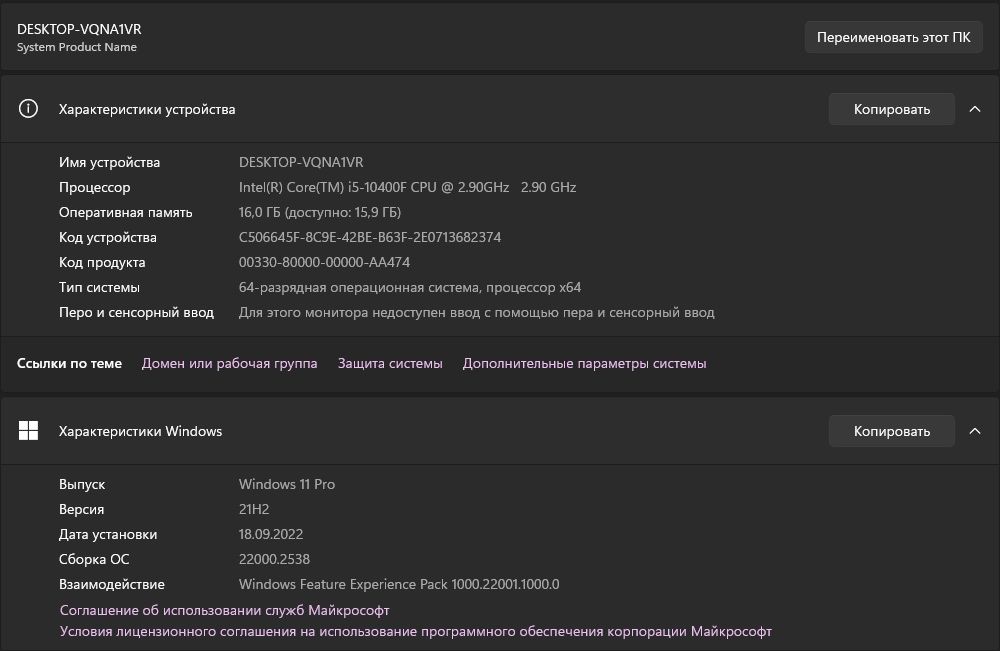Click the Код продукта value 00330-80000-00000-AA474
The width and height of the screenshot is (1000, 651).
point(324,262)
